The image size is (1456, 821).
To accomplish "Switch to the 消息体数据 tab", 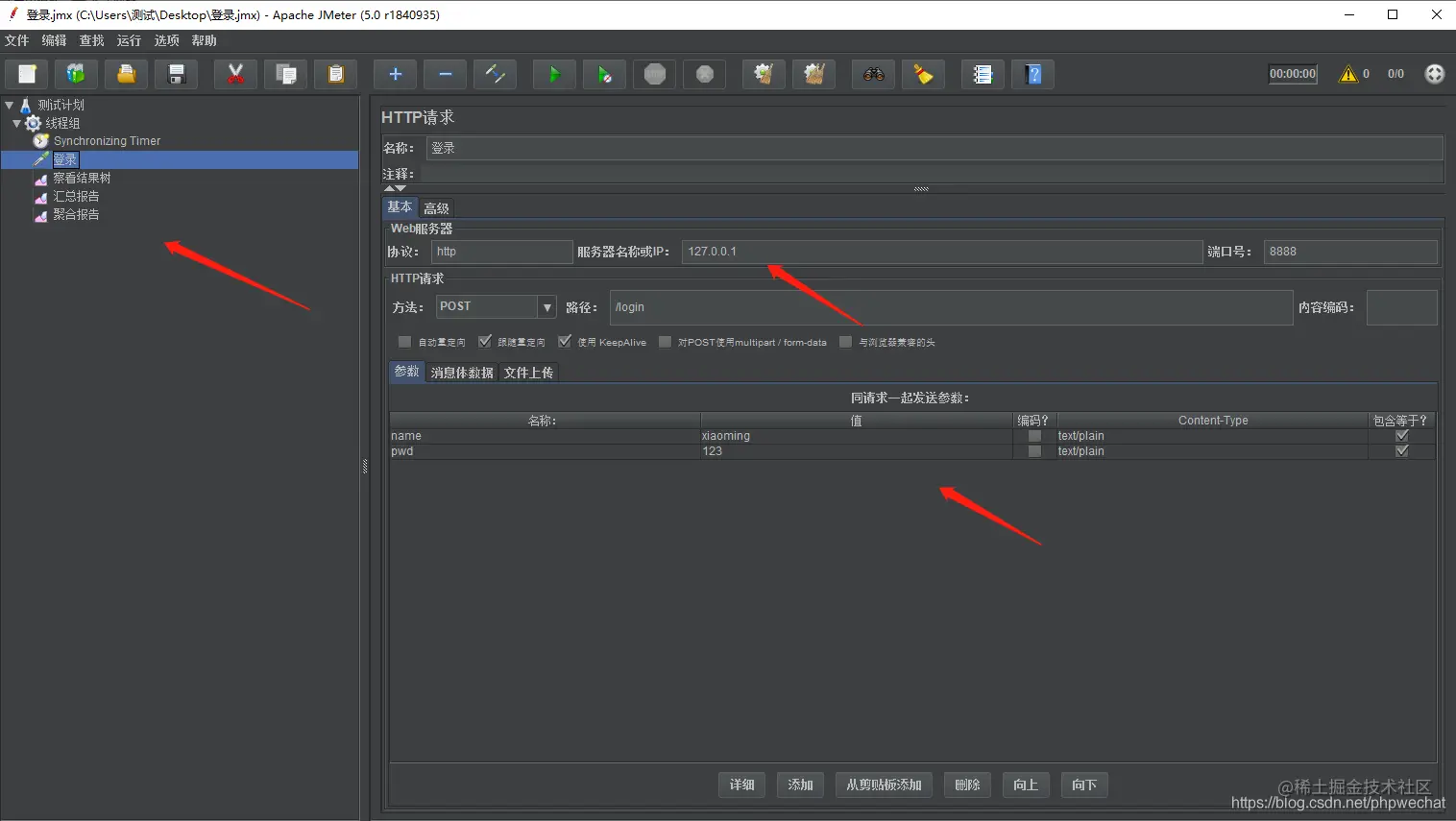I will (x=462, y=373).
